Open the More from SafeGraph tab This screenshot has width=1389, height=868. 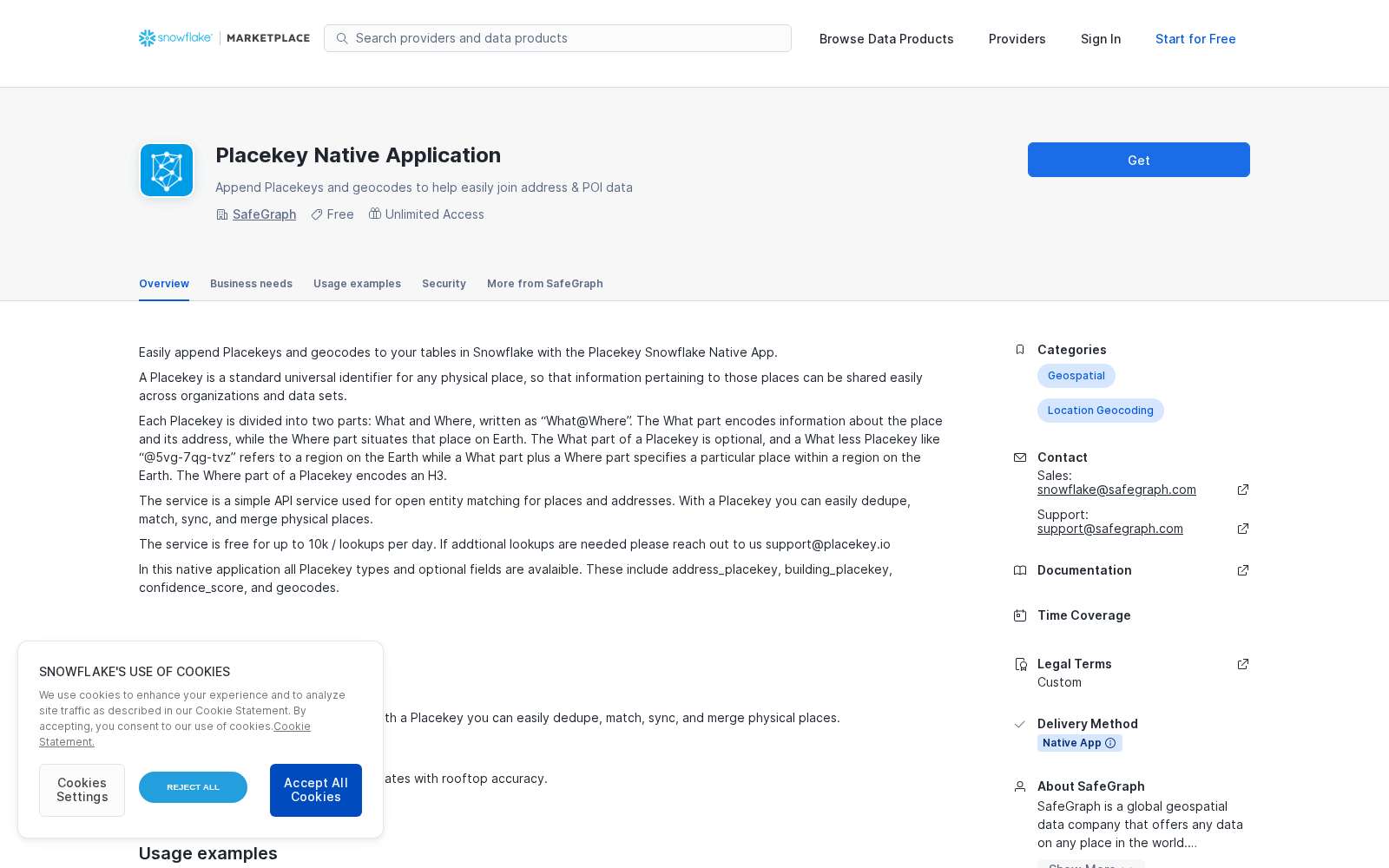coord(545,284)
